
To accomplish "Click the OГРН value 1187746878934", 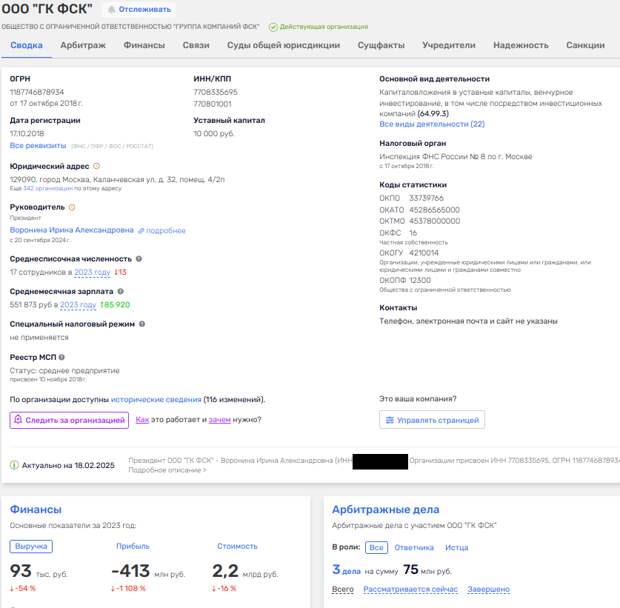I will (37, 92).
